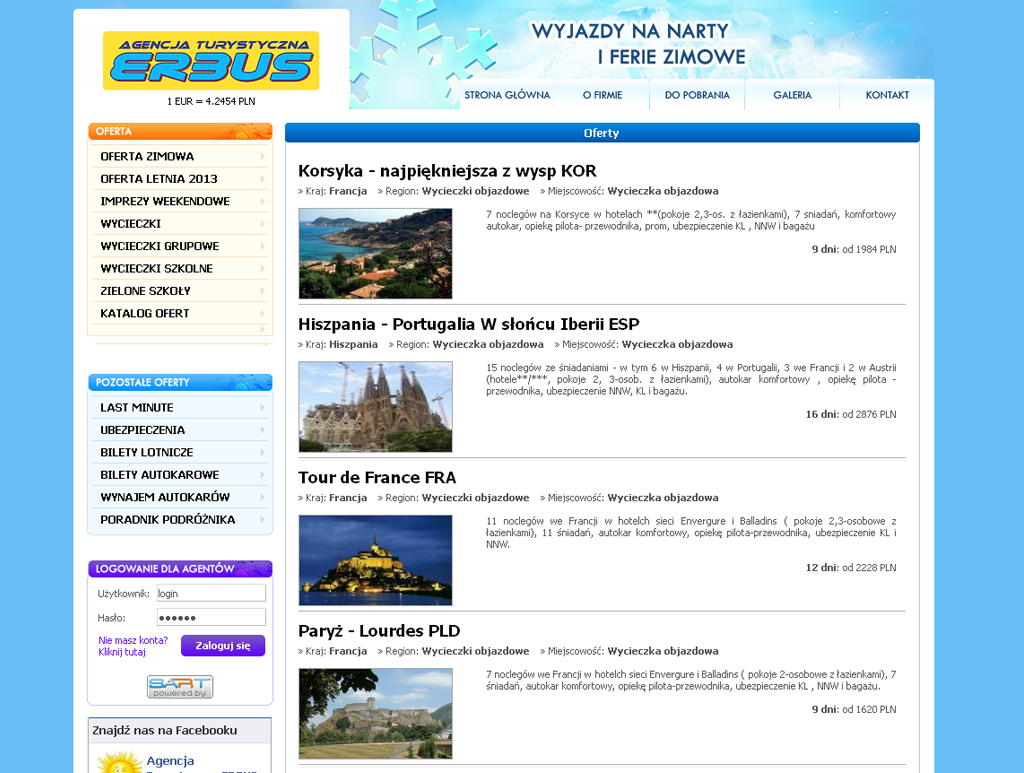The width and height of the screenshot is (1024, 773).
Task: Click the Mont Saint-Michel night photo
Action: (375, 560)
